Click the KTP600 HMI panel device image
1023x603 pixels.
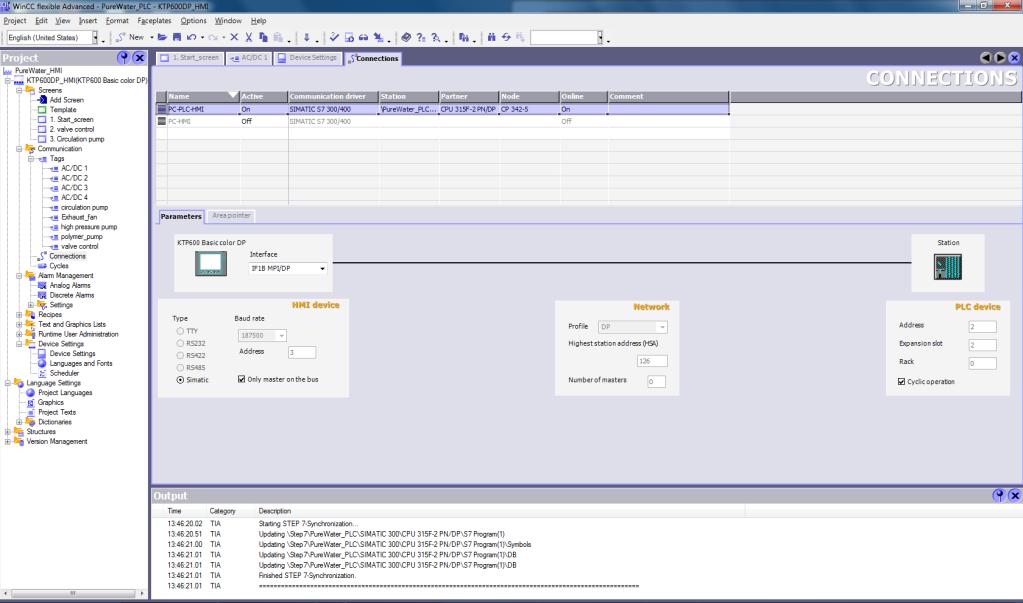point(211,264)
